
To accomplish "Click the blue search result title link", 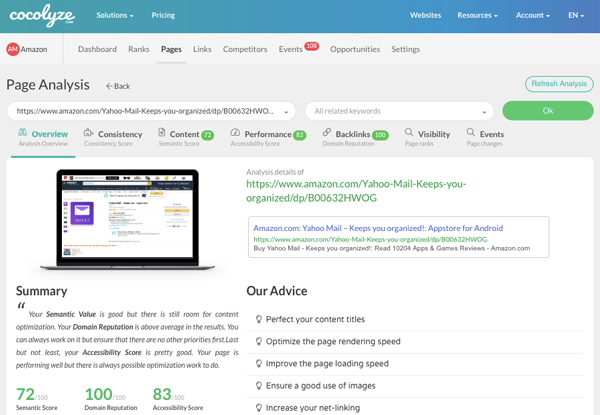I will click(378, 228).
